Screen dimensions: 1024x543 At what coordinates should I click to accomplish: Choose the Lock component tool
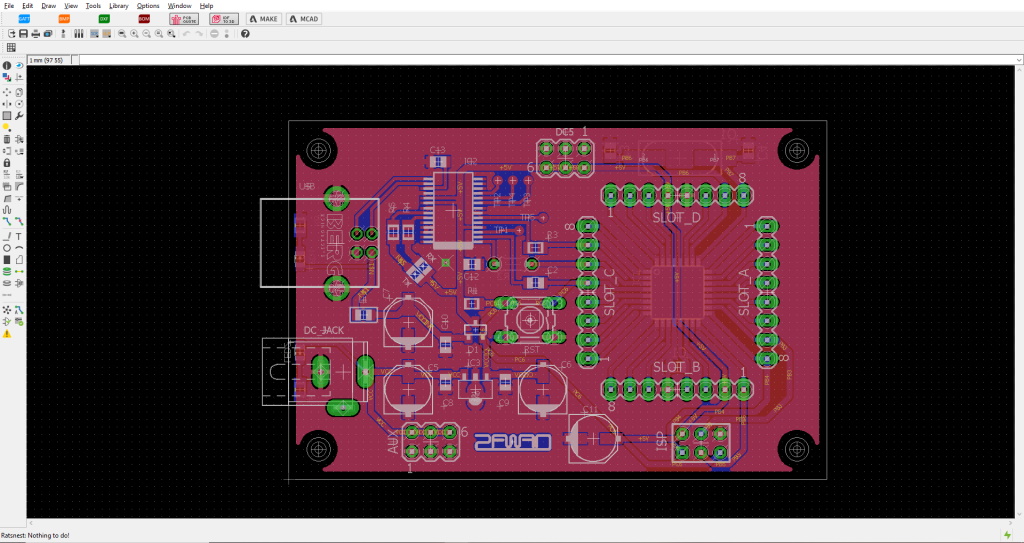[7, 162]
